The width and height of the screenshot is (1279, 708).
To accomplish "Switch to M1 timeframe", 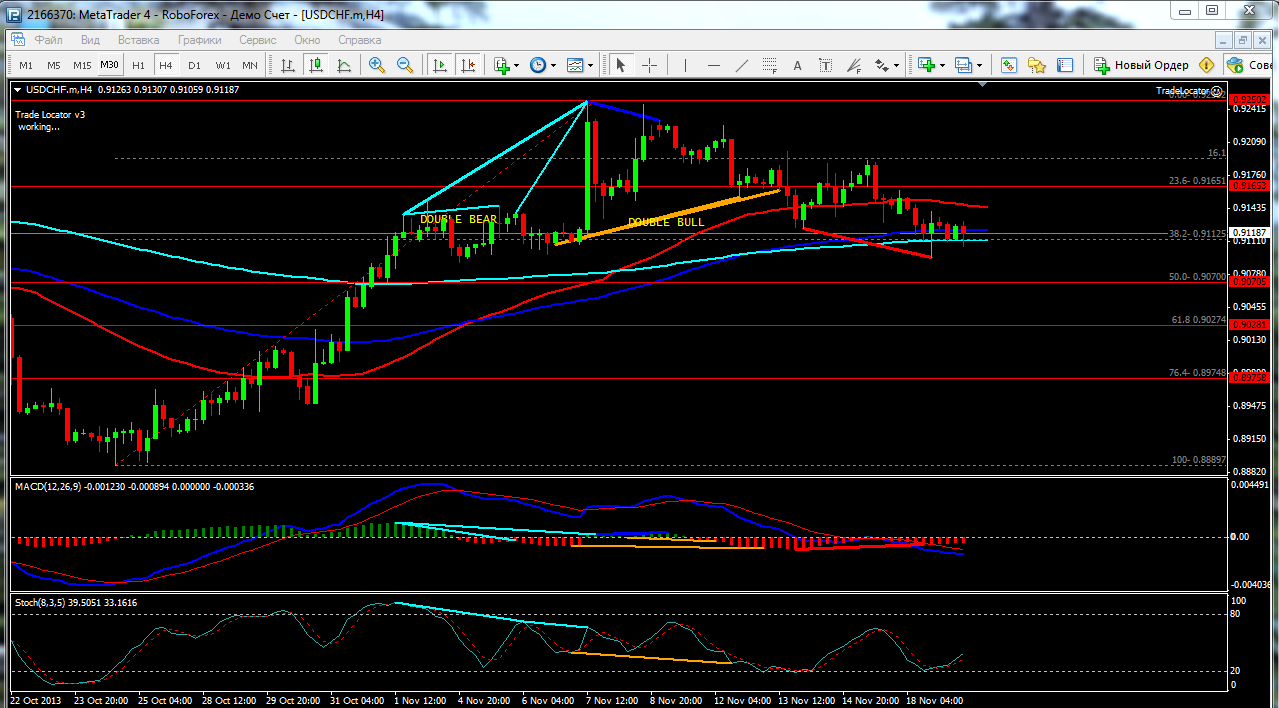I will point(26,65).
